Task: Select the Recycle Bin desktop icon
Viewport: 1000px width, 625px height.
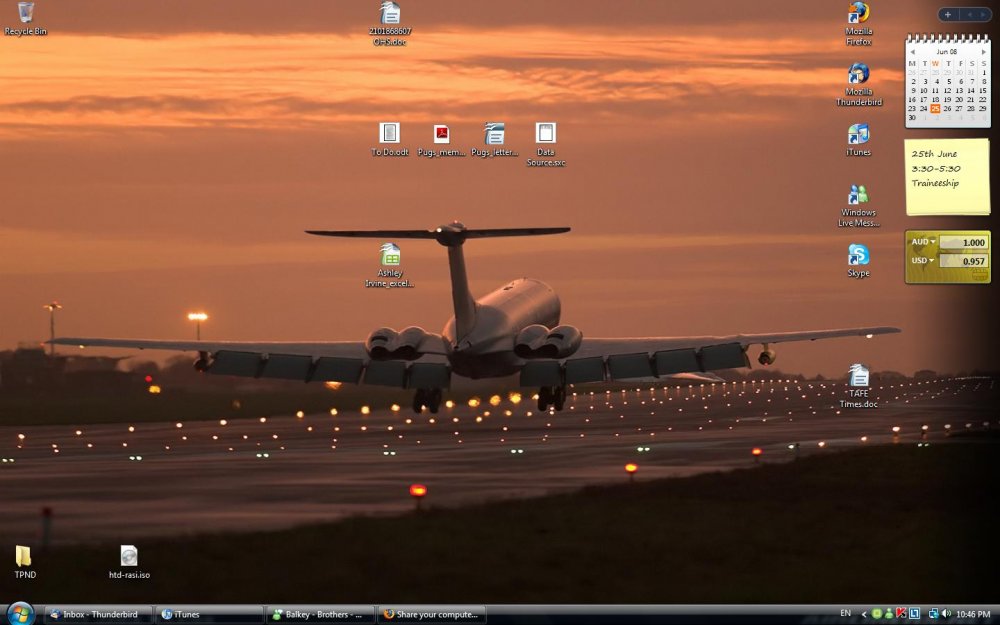Action: [x=25, y=13]
